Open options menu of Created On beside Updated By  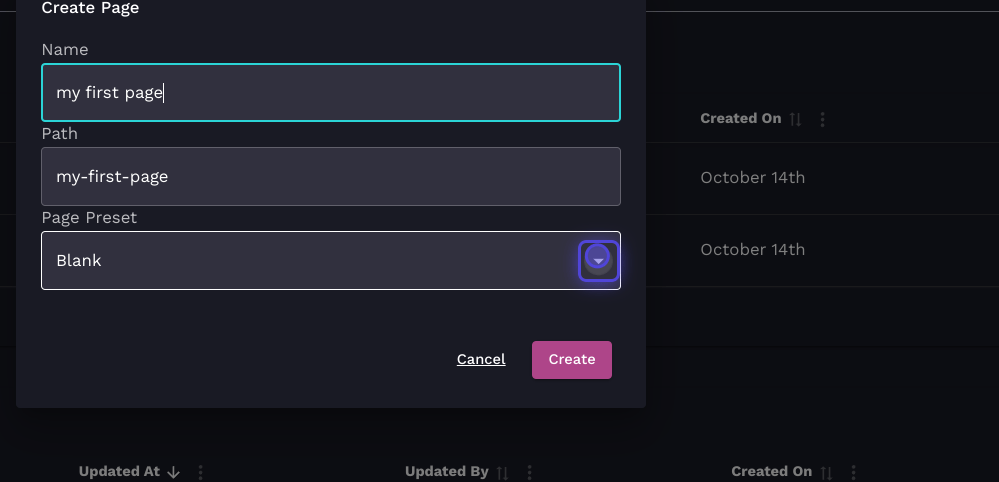click(x=853, y=472)
